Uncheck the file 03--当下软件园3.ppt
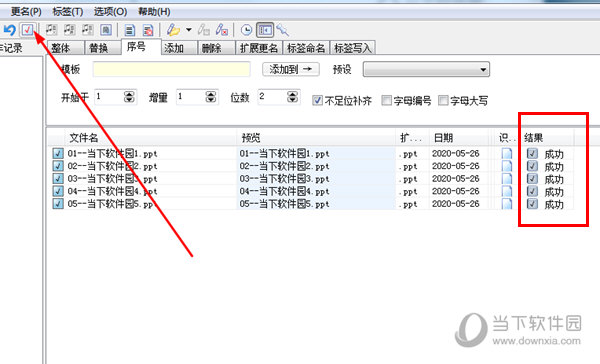The image size is (600, 364). (x=58, y=178)
